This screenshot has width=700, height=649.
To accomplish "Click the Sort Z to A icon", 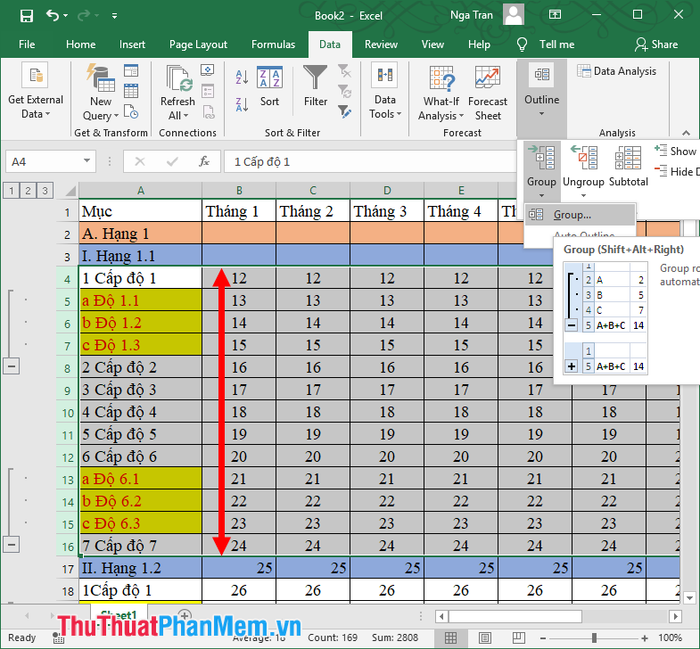I will pos(242,105).
